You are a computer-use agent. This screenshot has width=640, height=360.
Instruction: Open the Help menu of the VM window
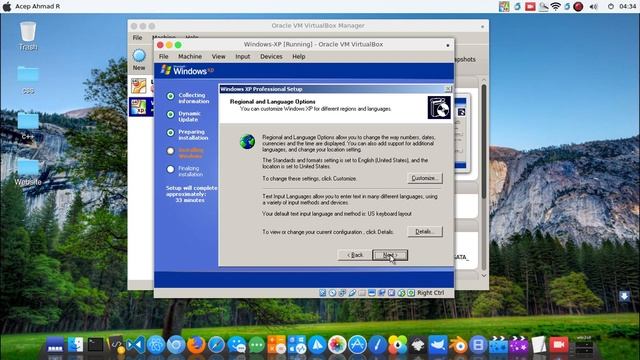298,56
